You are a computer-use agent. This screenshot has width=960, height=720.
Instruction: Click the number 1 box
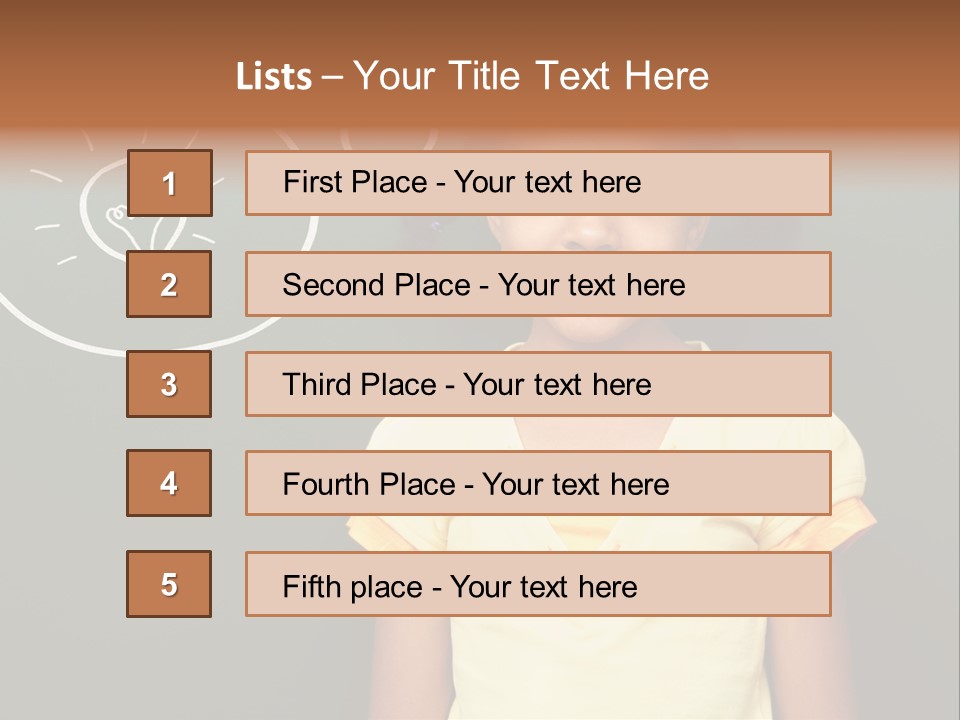(x=169, y=183)
